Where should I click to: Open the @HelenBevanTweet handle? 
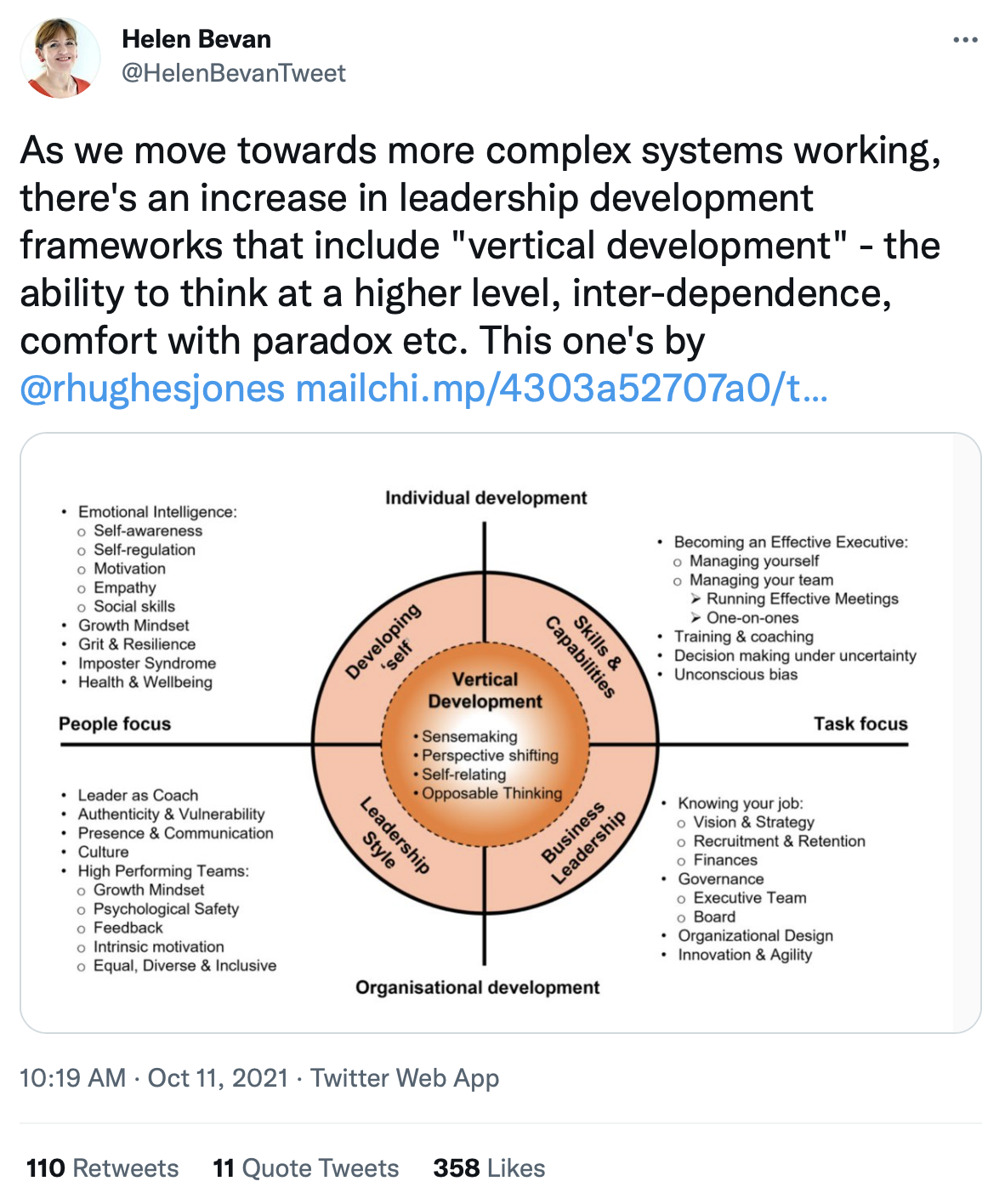pyautogui.click(x=234, y=73)
